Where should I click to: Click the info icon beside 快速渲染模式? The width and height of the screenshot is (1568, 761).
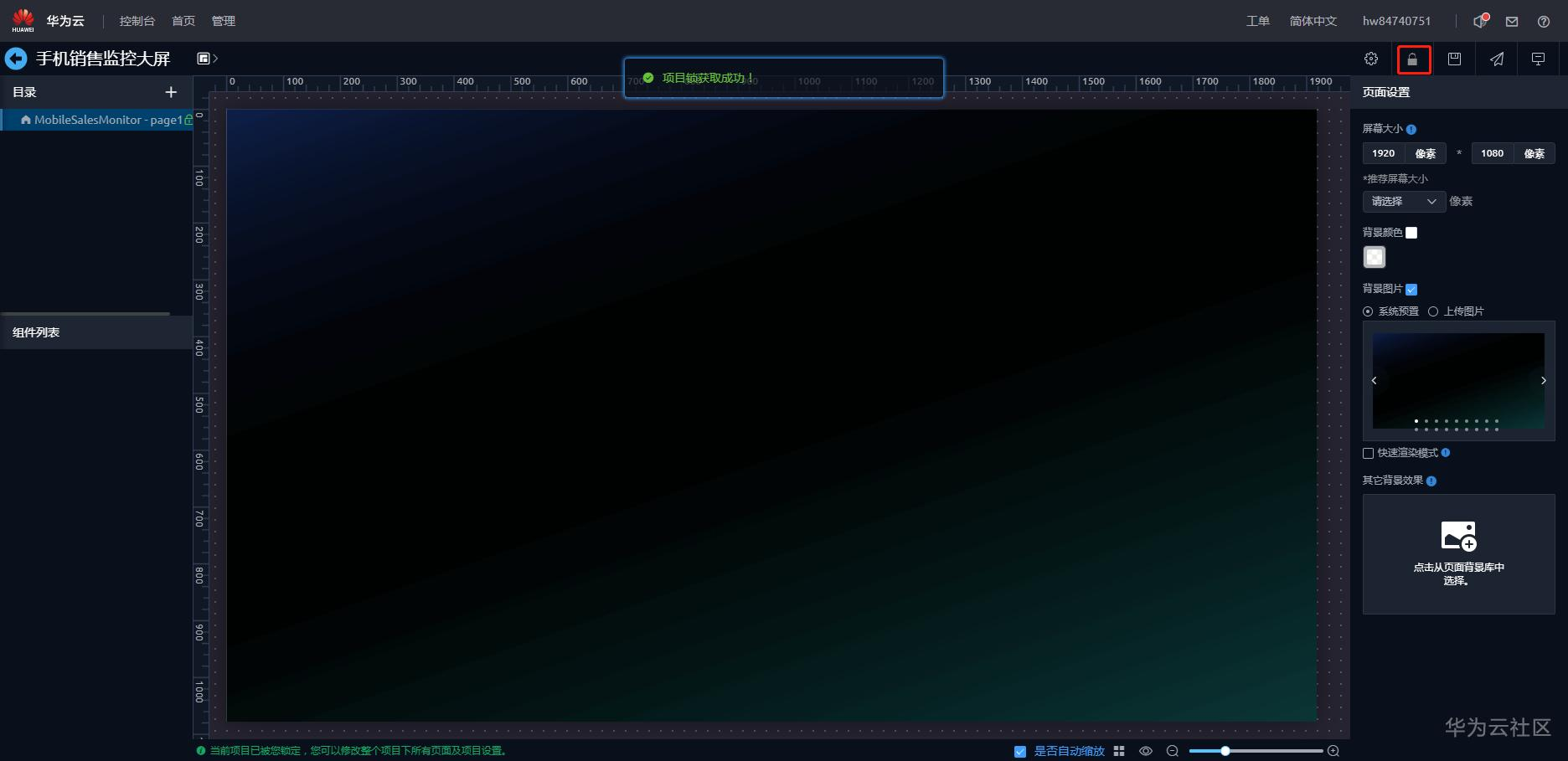click(x=1446, y=453)
